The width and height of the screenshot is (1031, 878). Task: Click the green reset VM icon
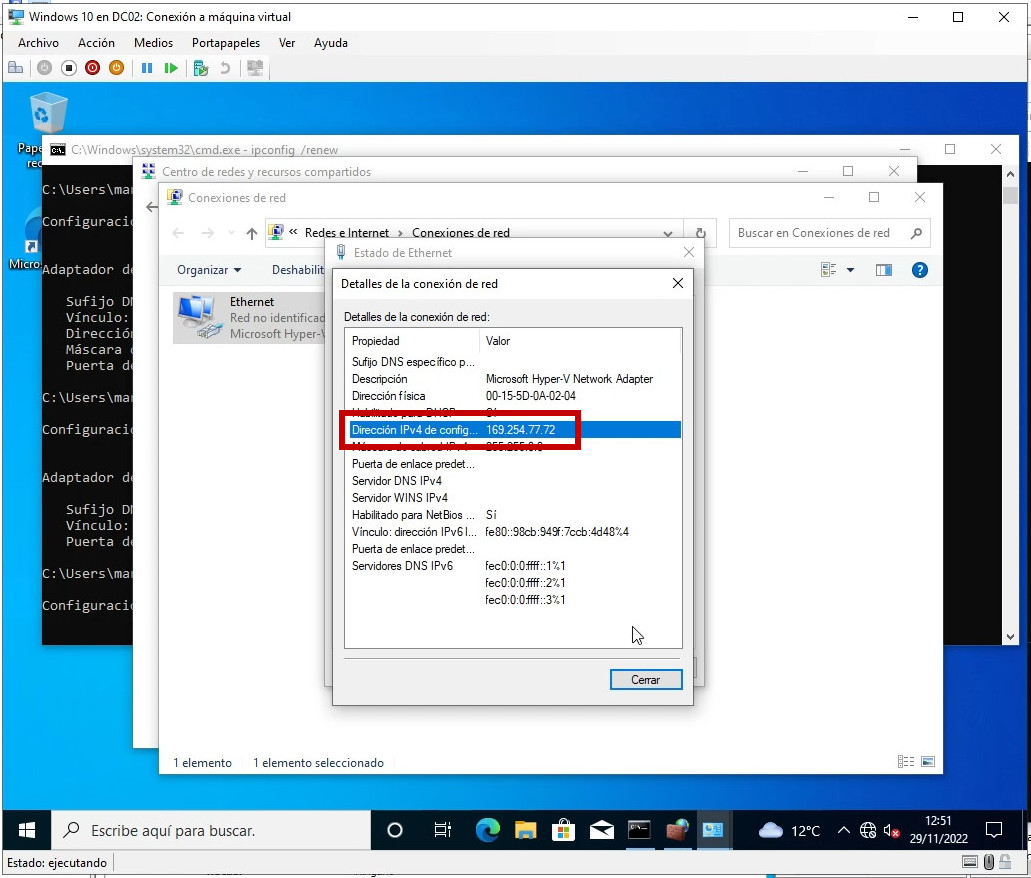[x=171, y=68]
